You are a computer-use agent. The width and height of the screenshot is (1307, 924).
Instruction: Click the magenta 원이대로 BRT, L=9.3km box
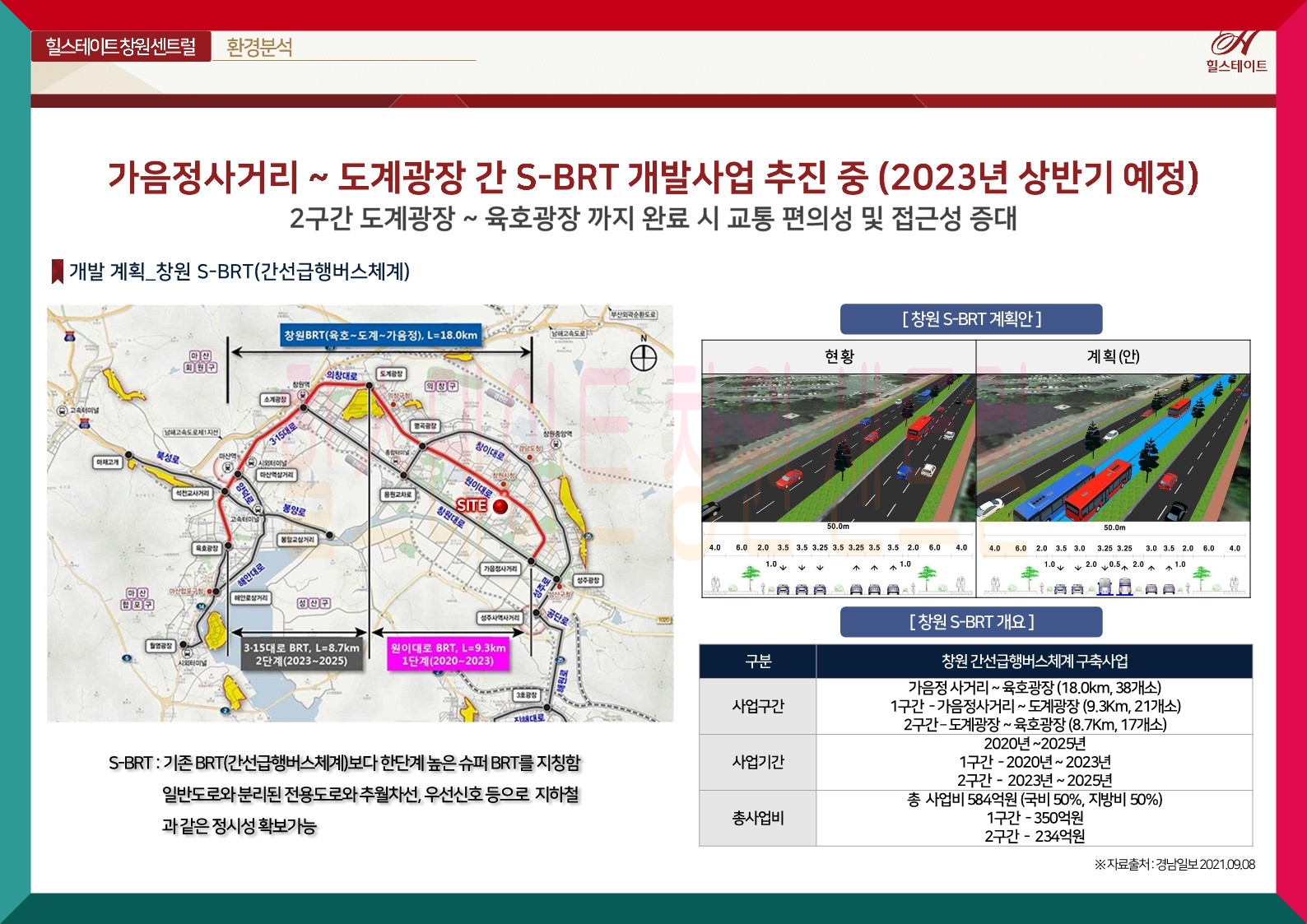[448, 655]
